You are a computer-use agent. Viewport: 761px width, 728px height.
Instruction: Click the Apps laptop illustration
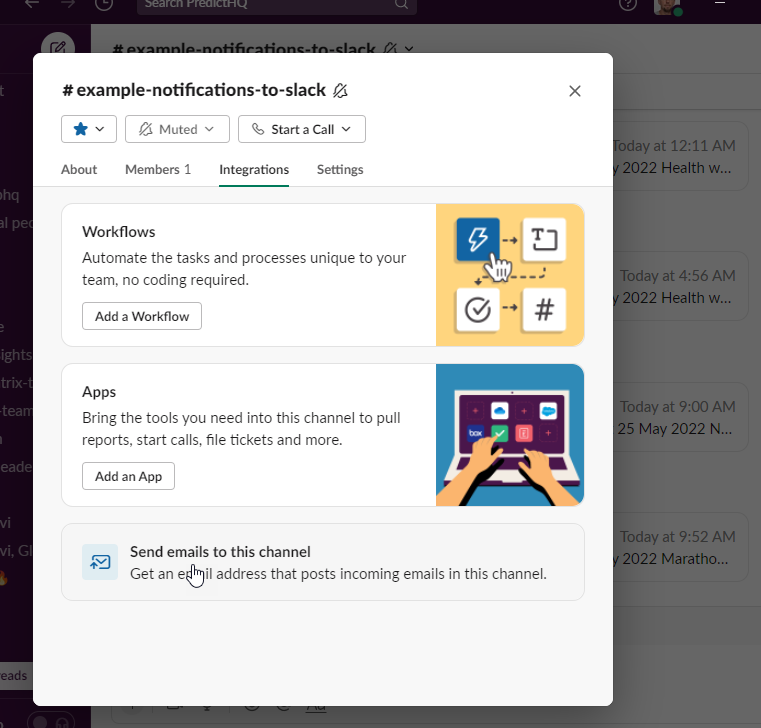click(510, 435)
